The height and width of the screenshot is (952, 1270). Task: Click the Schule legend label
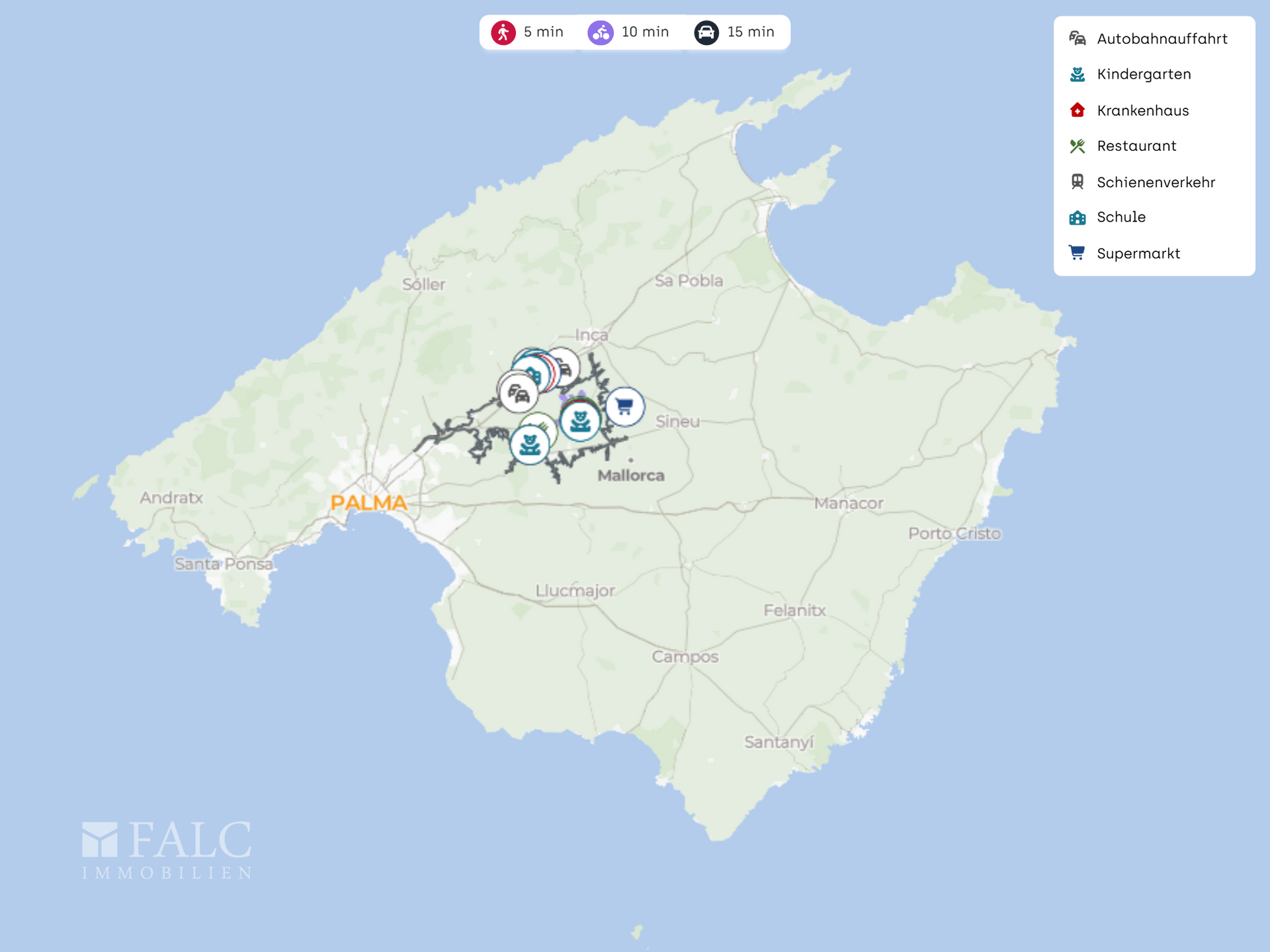click(x=1121, y=218)
